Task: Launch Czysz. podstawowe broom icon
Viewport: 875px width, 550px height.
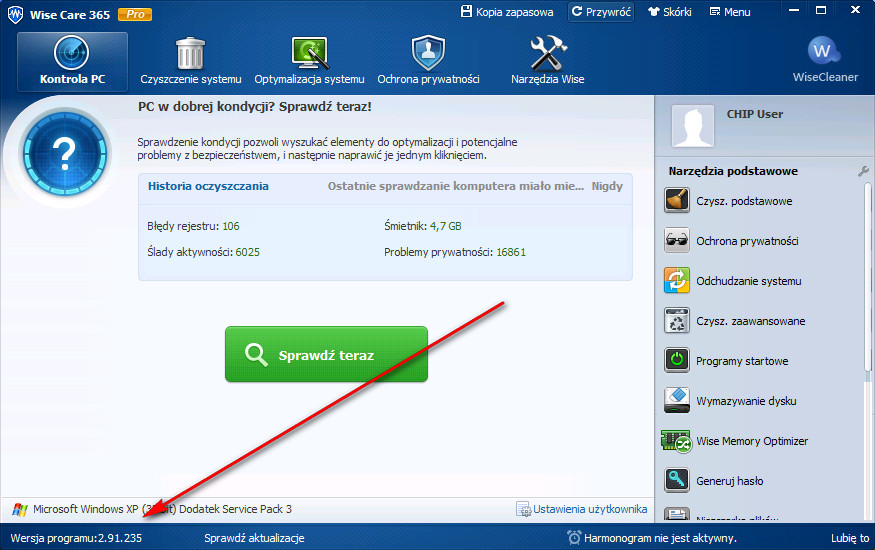Action: pos(677,201)
